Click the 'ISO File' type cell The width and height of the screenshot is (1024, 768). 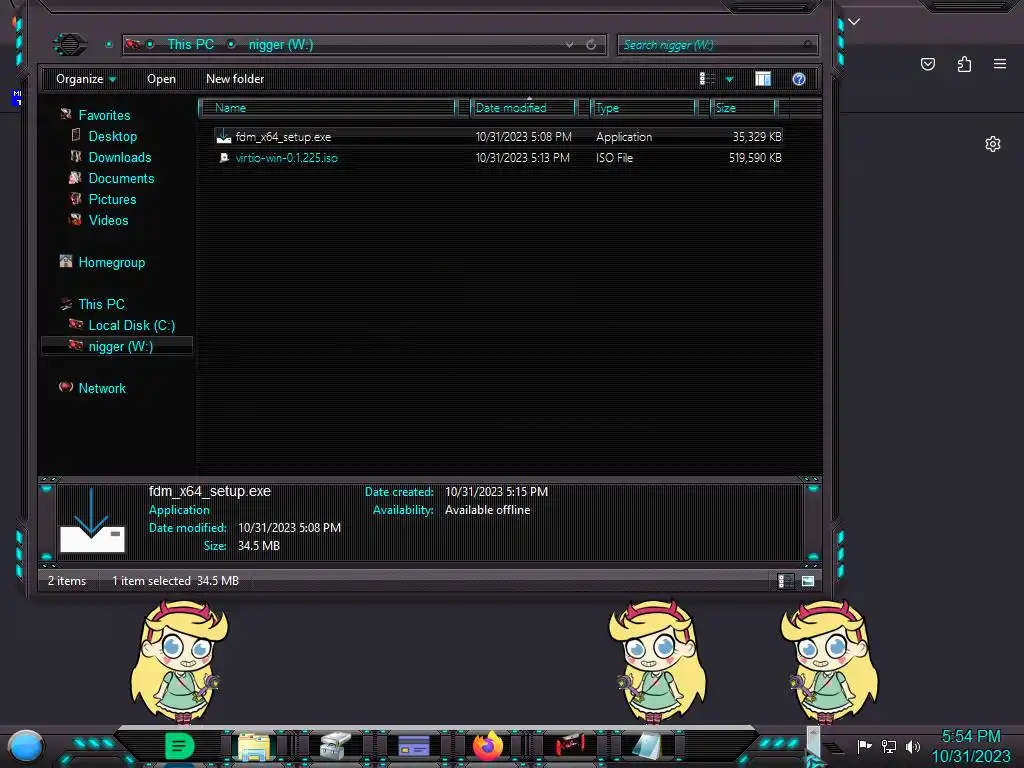pos(614,157)
